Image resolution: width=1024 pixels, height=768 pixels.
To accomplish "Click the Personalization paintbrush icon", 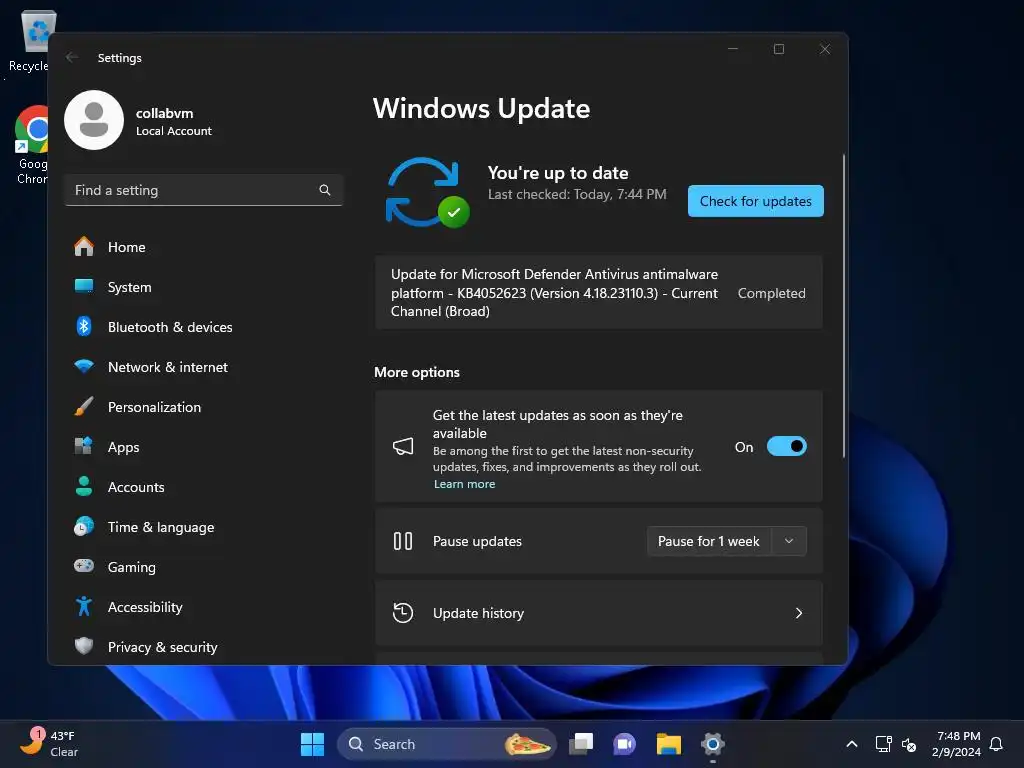I will coord(84,406).
